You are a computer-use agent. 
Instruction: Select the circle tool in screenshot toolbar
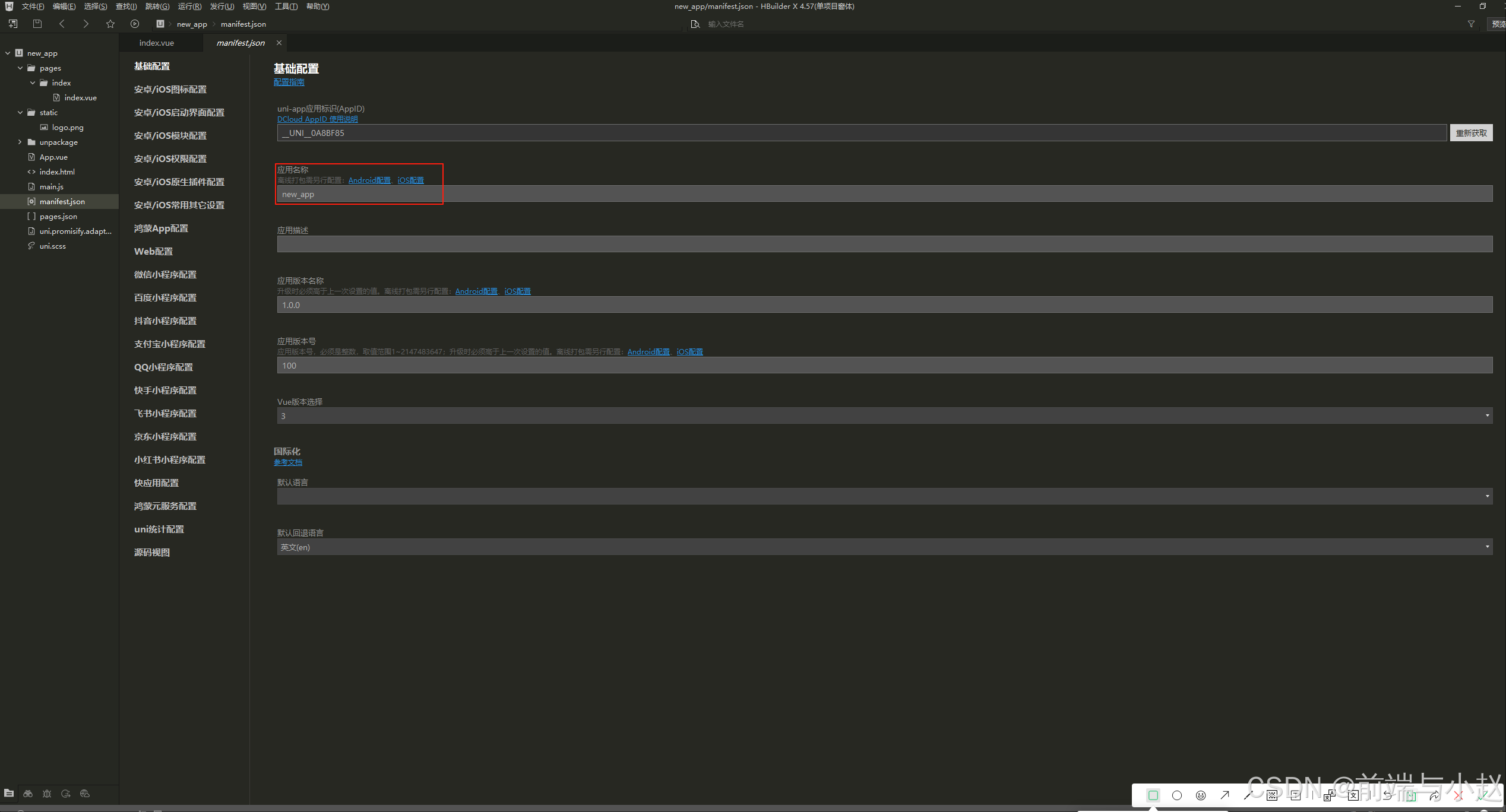1177,795
